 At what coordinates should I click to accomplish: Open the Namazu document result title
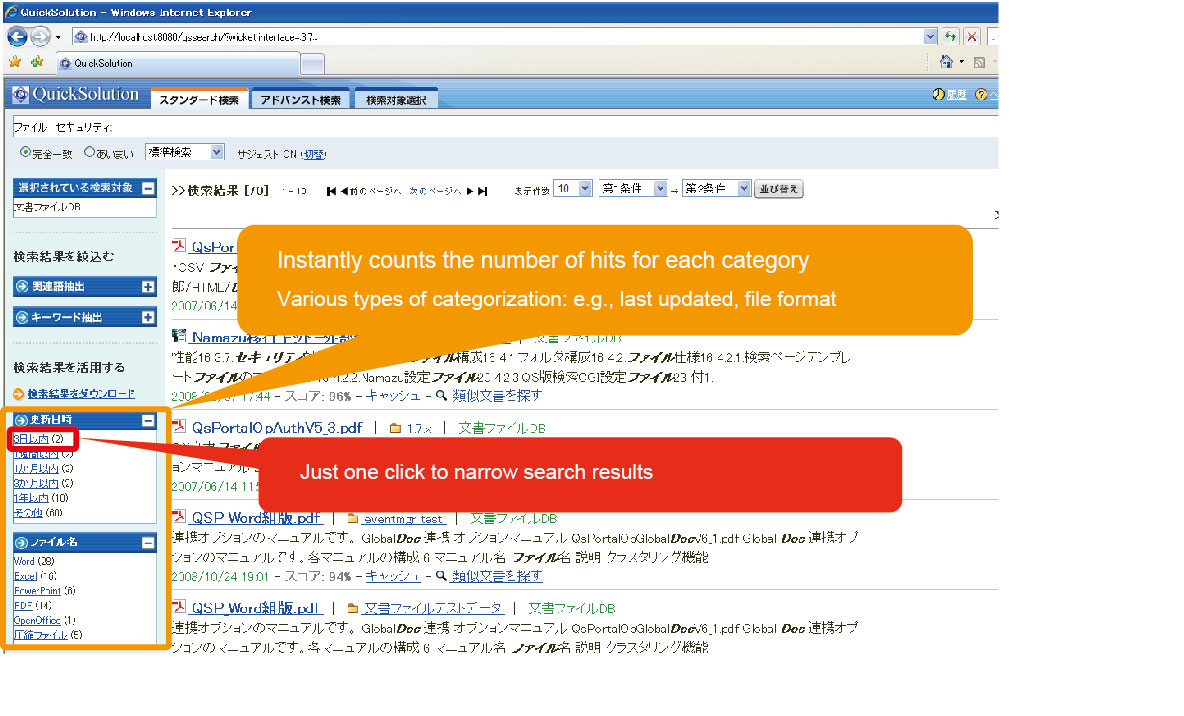[x=273, y=338]
